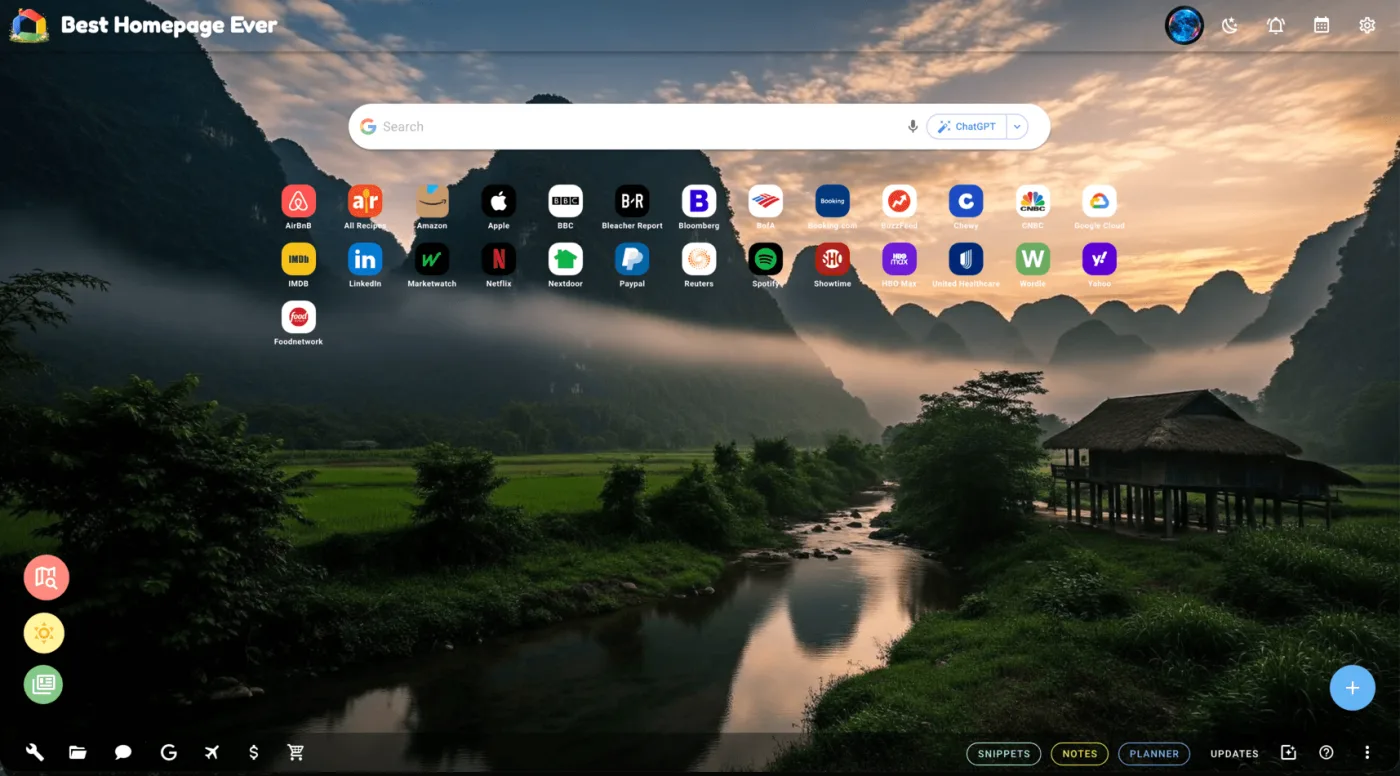Open the PLANNER panel
Viewport: 1400px width, 776px height.
coord(1154,754)
